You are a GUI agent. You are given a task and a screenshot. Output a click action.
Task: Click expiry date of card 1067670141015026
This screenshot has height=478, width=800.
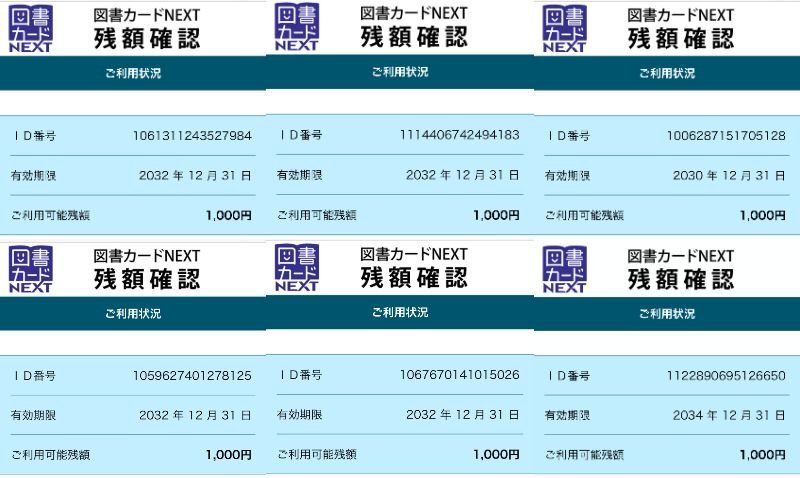pos(463,415)
